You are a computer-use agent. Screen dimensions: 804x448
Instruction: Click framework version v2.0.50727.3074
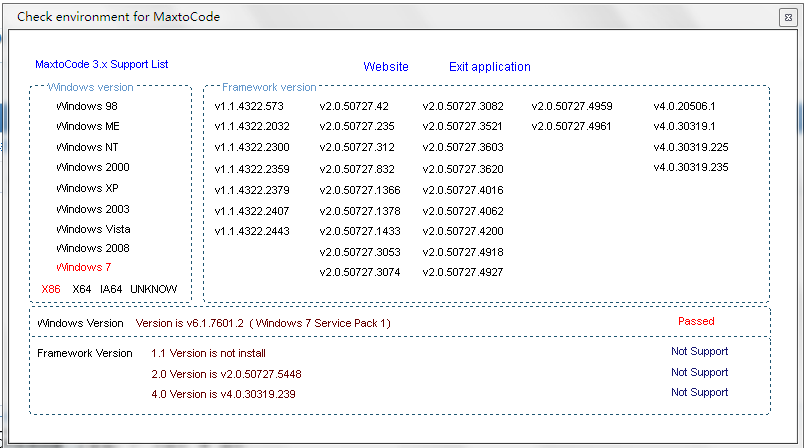(x=360, y=272)
